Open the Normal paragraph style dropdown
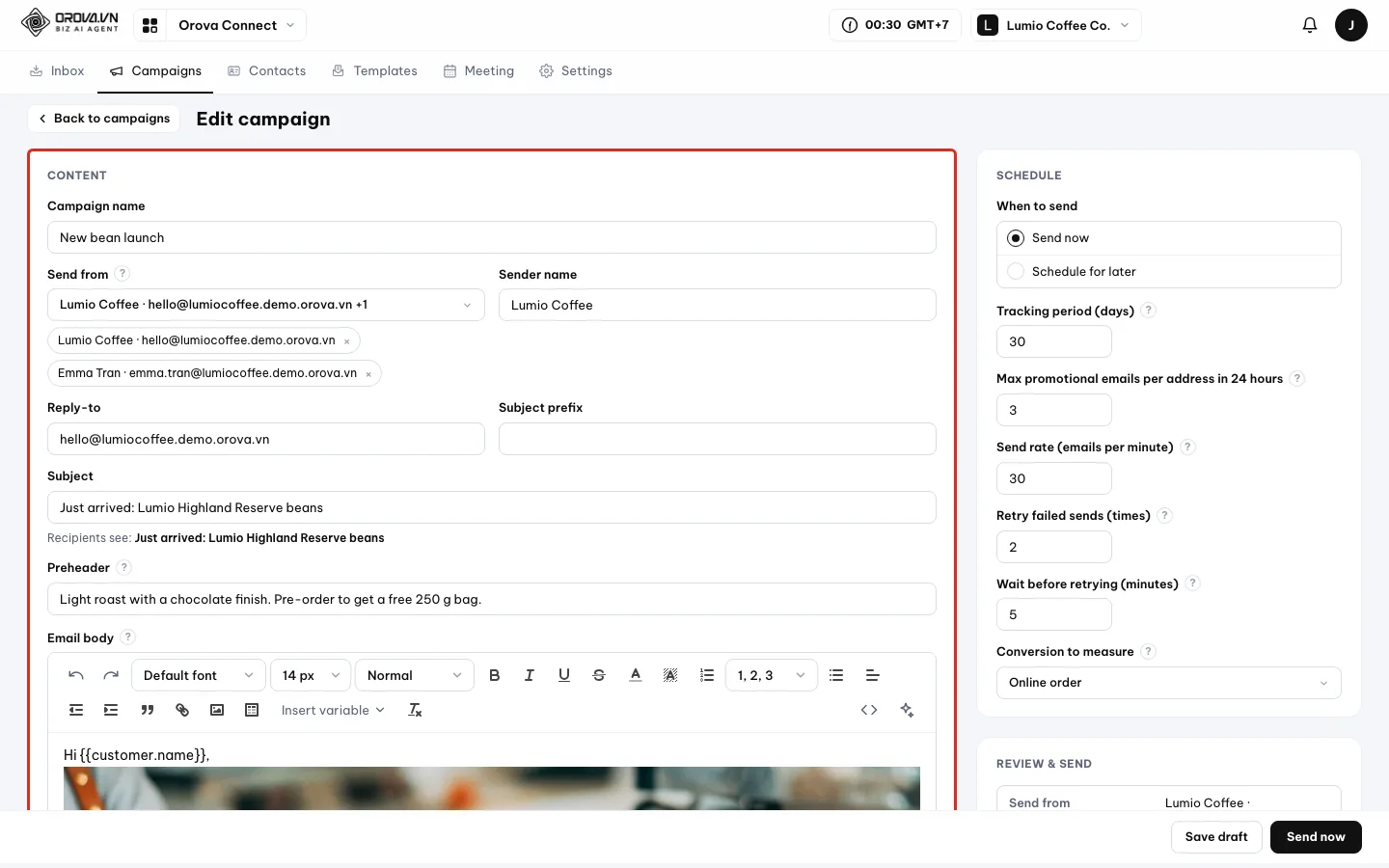The image size is (1389, 868). click(x=415, y=675)
